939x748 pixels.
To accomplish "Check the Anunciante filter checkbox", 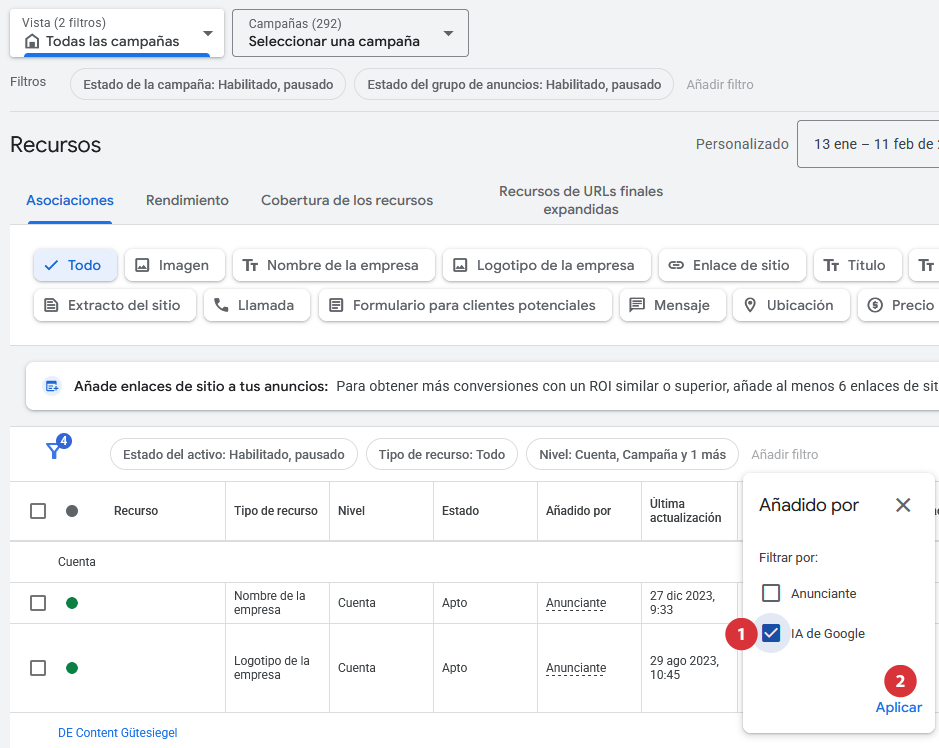I will tap(771, 593).
